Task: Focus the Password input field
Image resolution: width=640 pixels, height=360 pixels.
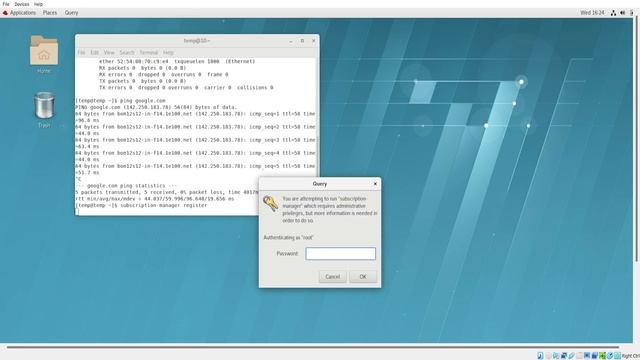Action: click(x=340, y=253)
